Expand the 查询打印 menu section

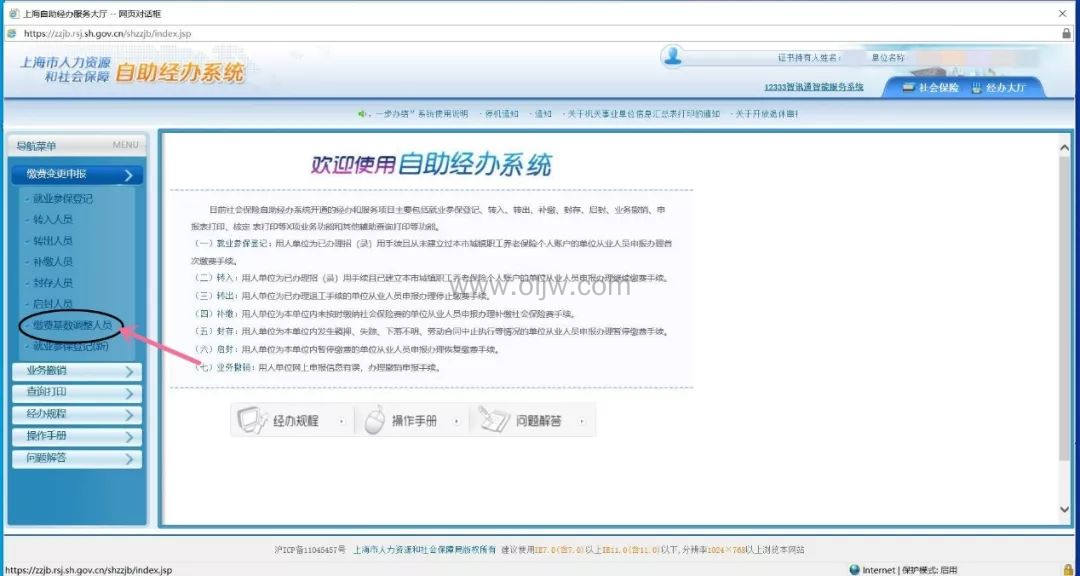(x=77, y=393)
